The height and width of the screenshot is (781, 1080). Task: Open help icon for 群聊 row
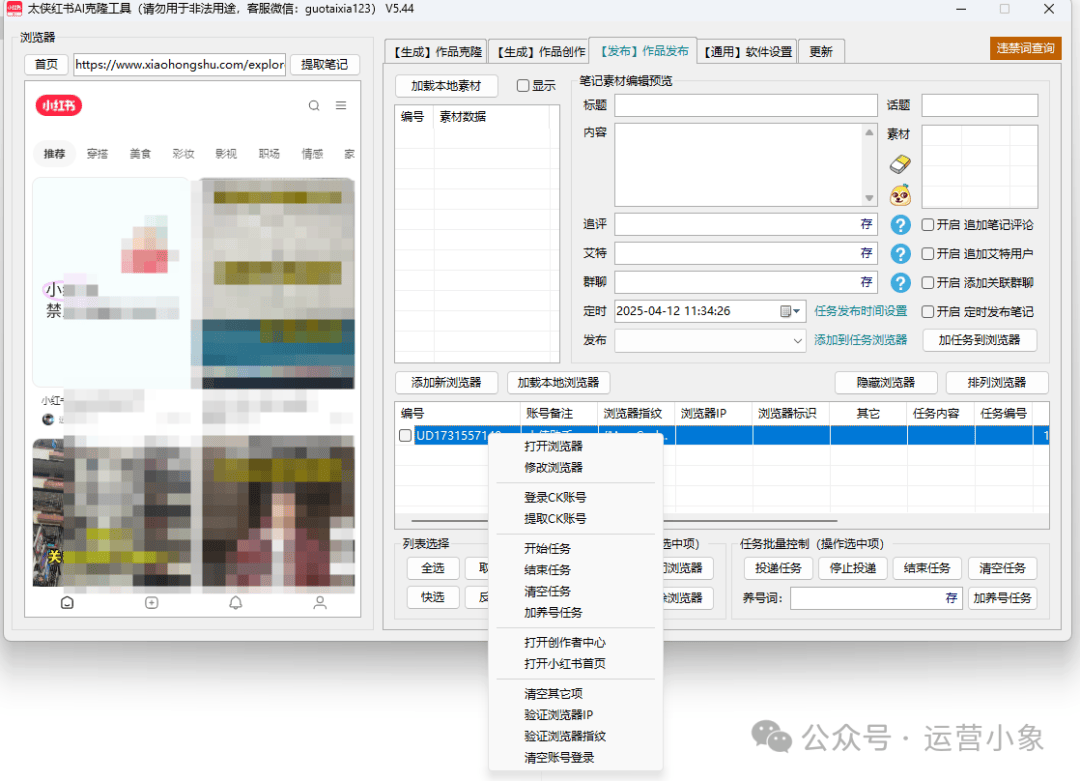900,283
